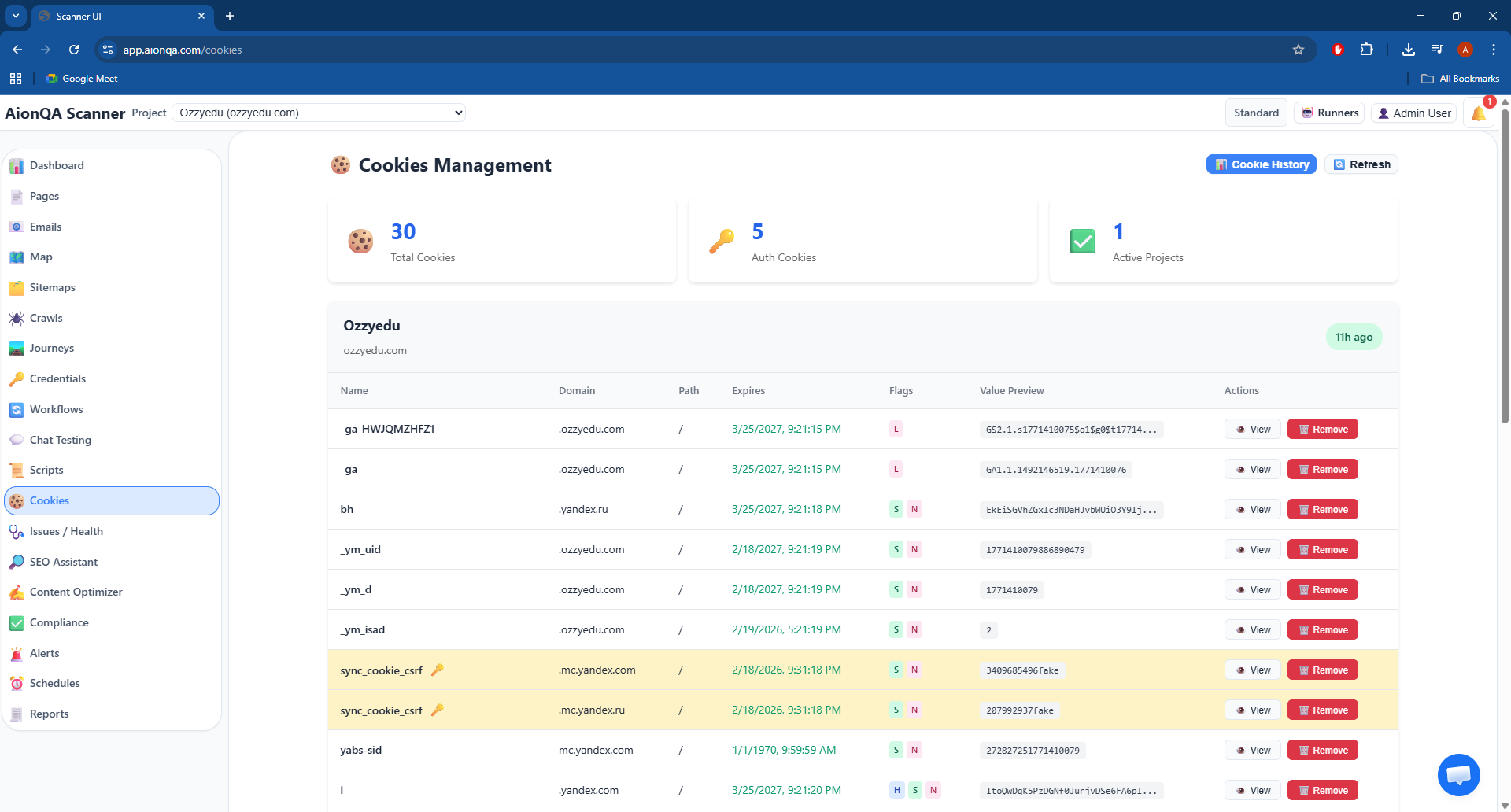Bookmark this page with star icon

coord(1299,50)
